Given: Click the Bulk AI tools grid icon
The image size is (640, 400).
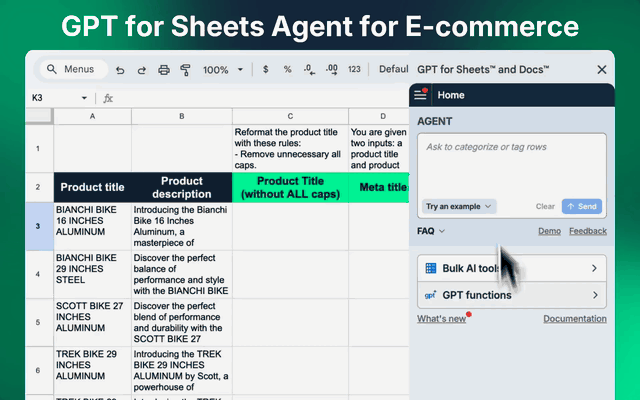Looking at the screenshot, I should (431, 268).
